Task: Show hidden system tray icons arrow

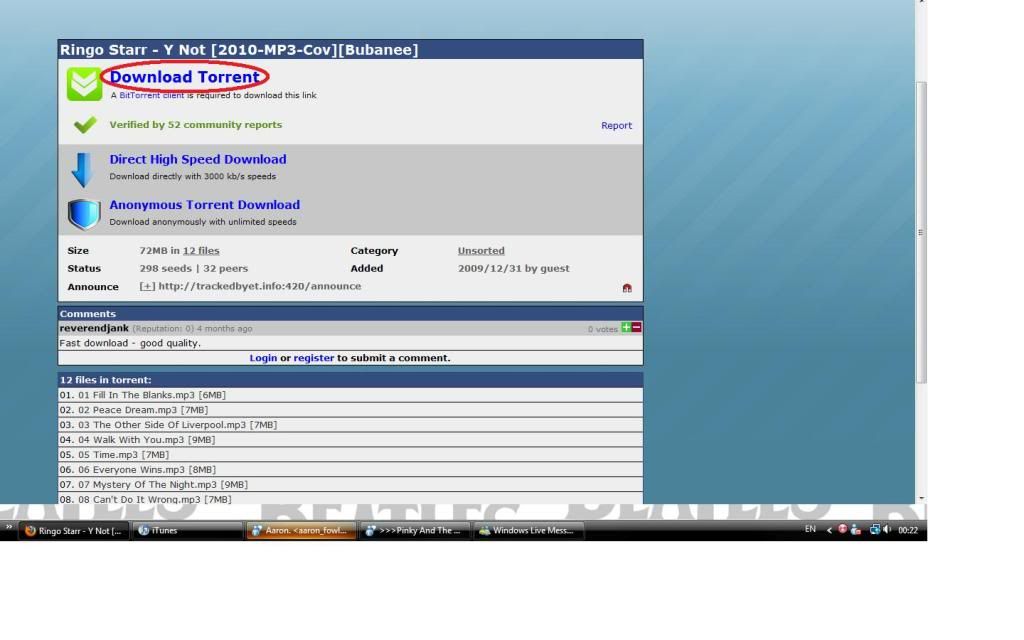Action: point(829,530)
